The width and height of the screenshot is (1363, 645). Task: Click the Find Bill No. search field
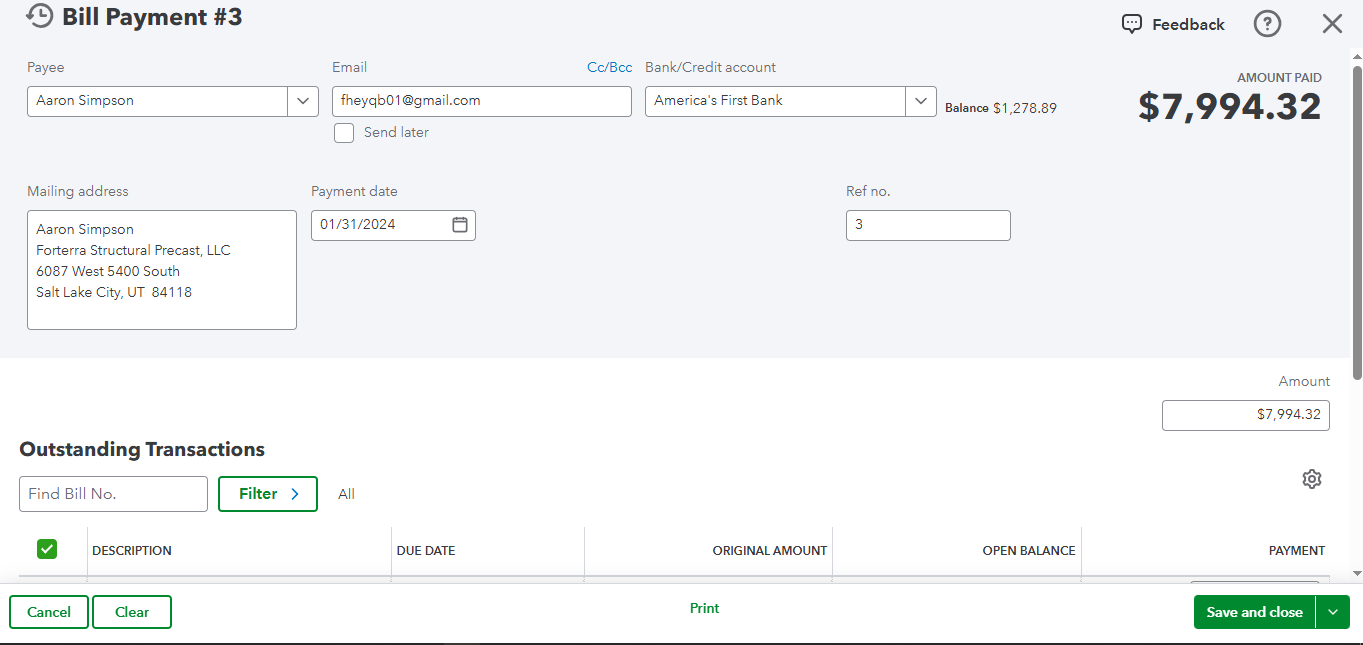click(113, 494)
